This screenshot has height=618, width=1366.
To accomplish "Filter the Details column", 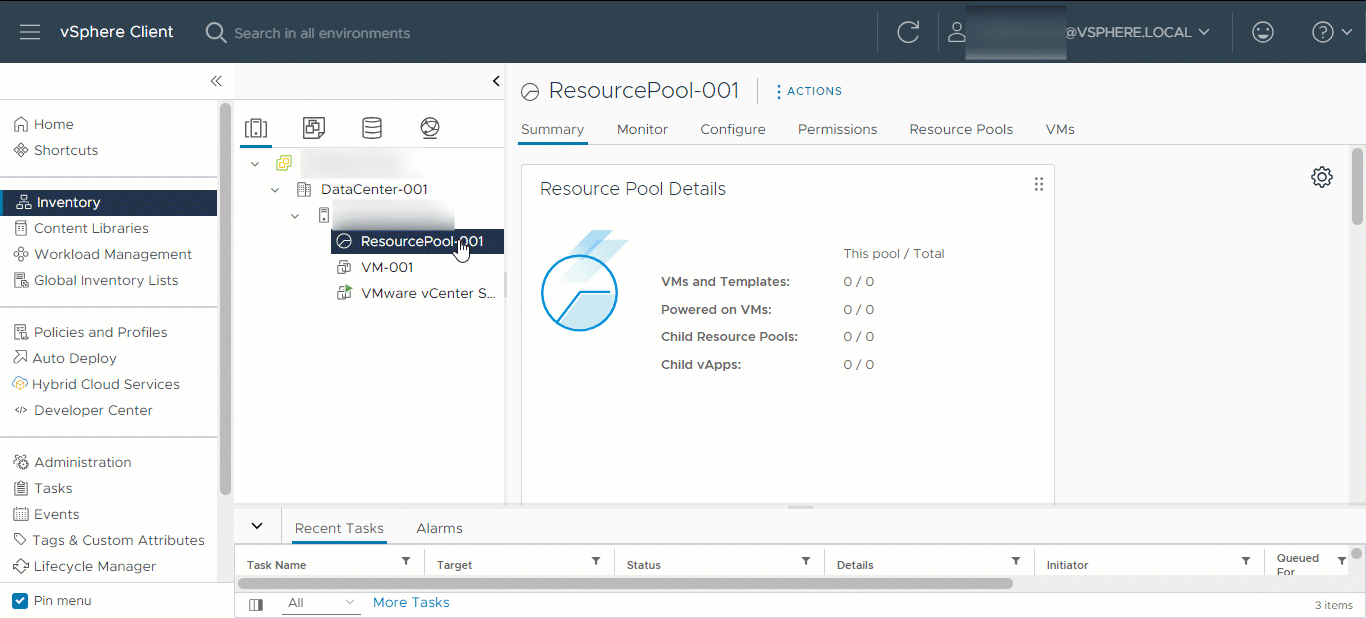I will point(1016,562).
